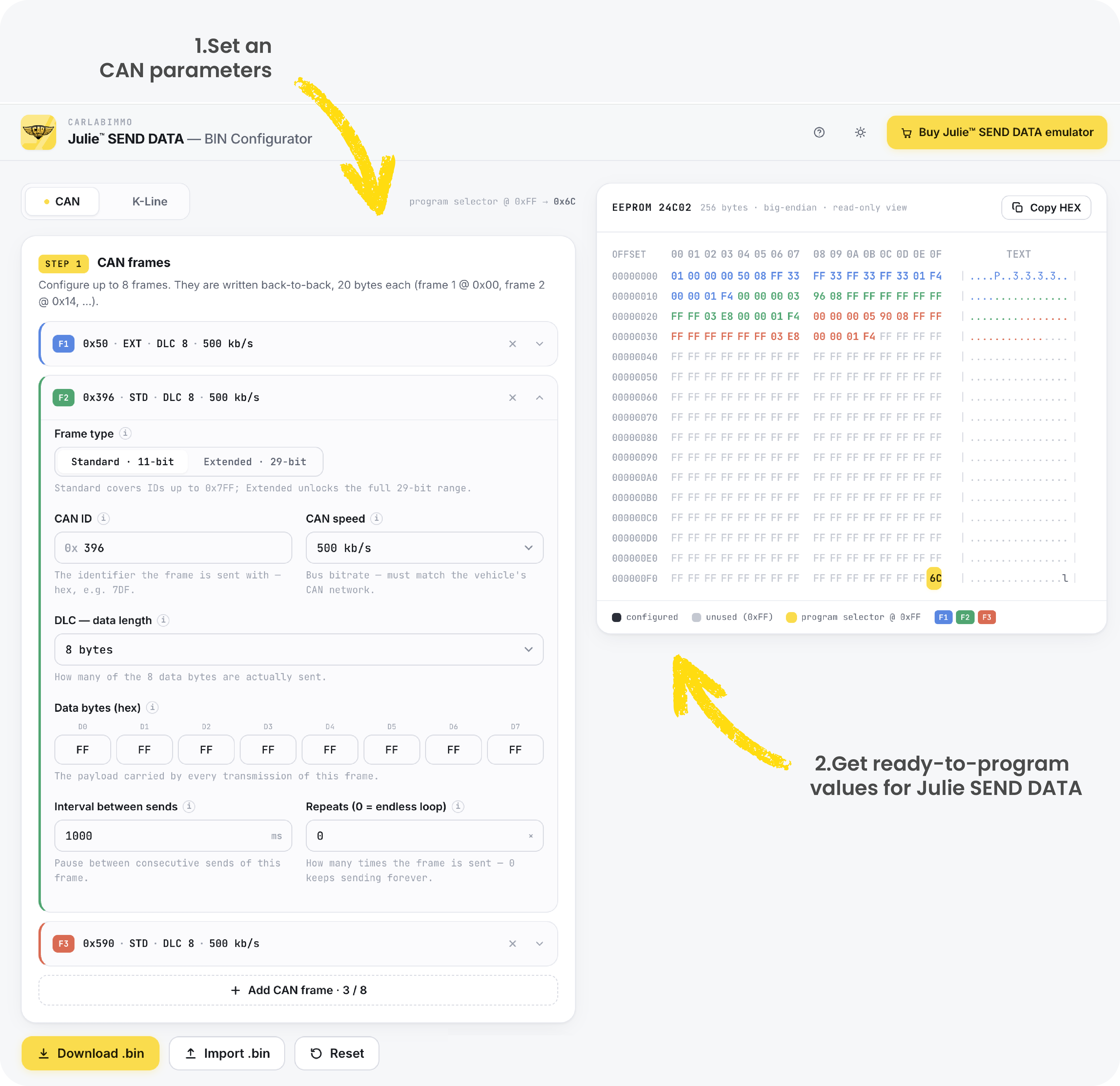Expand the F3 0x590 frame
Screen dimensions: 1120x1086
point(540,944)
